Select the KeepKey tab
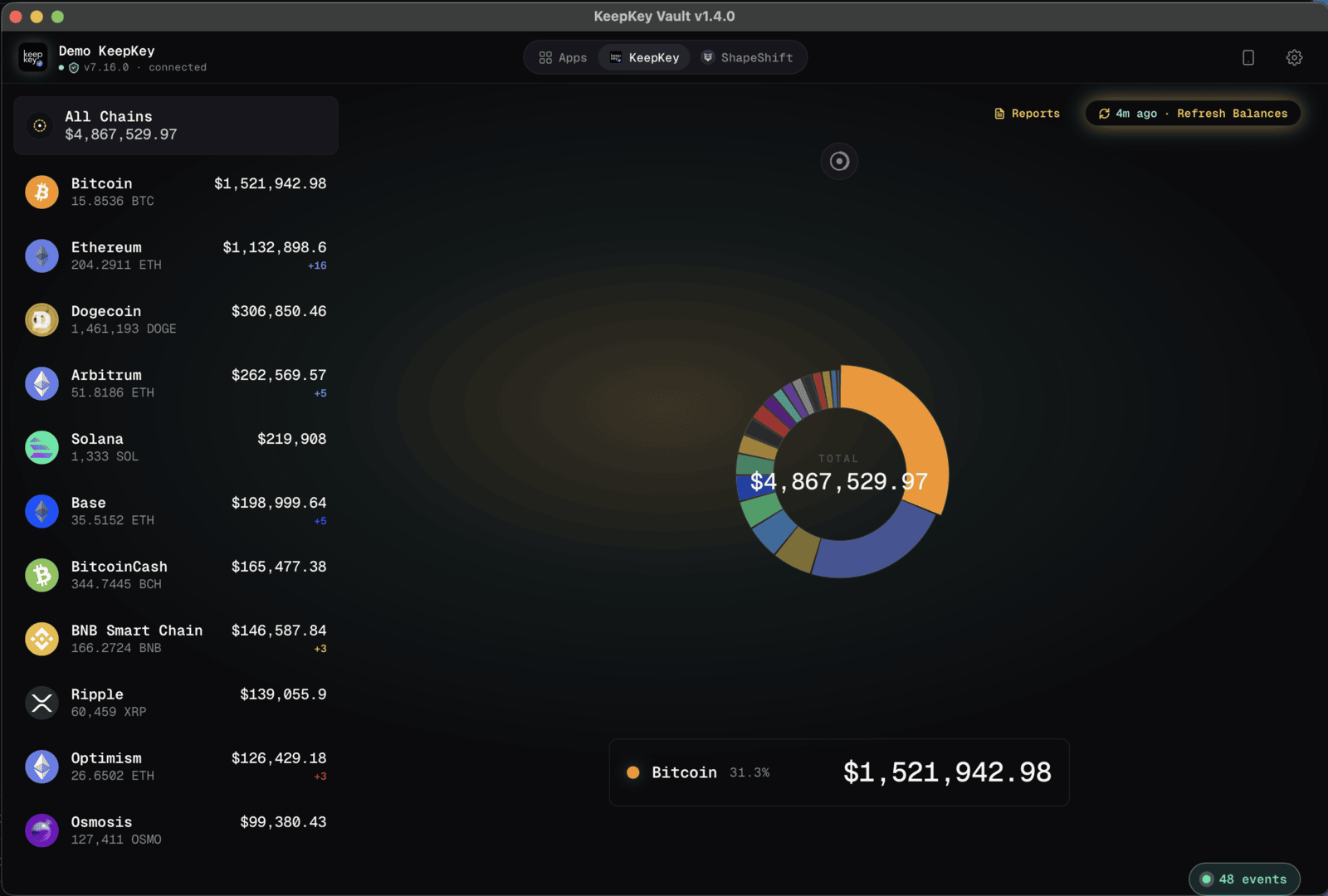Image resolution: width=1328 pixels, height=896 pixels. coord(644,57)
